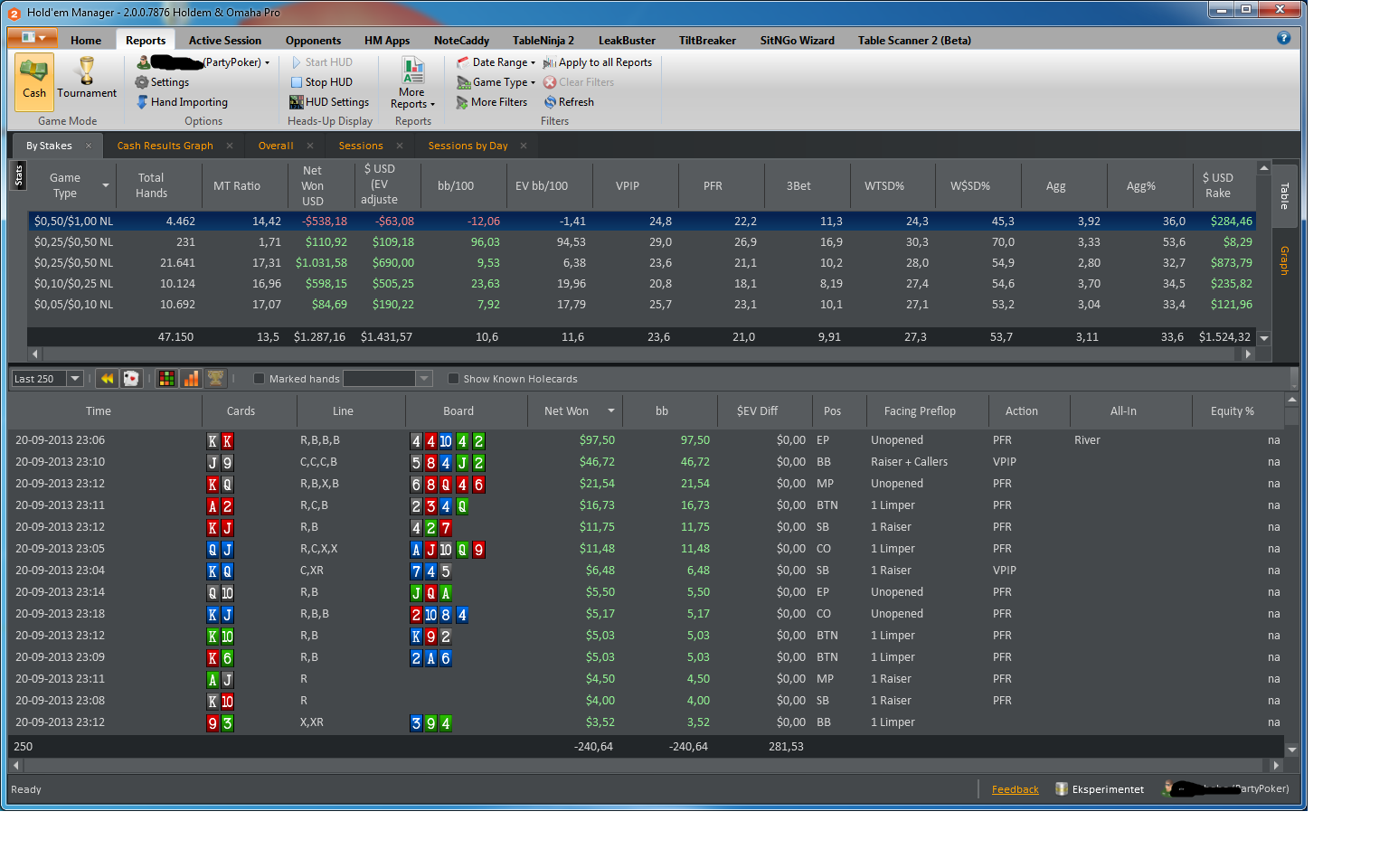Select hand at 20-09-2013 23:06
The width and height of the screenshot is (1389, 868).
coord(647,440)
